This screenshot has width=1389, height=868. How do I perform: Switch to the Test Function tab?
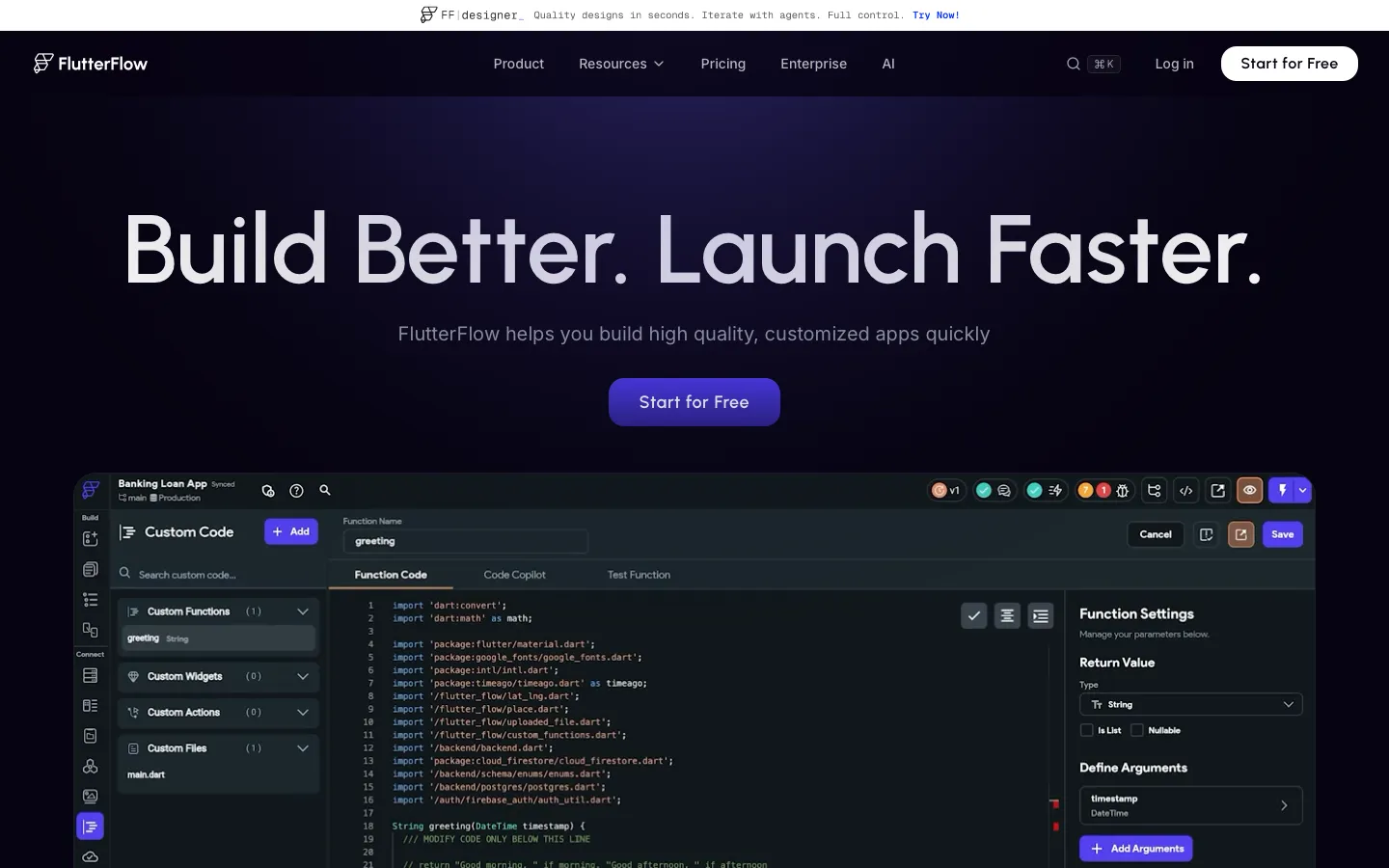click(639, 575)
